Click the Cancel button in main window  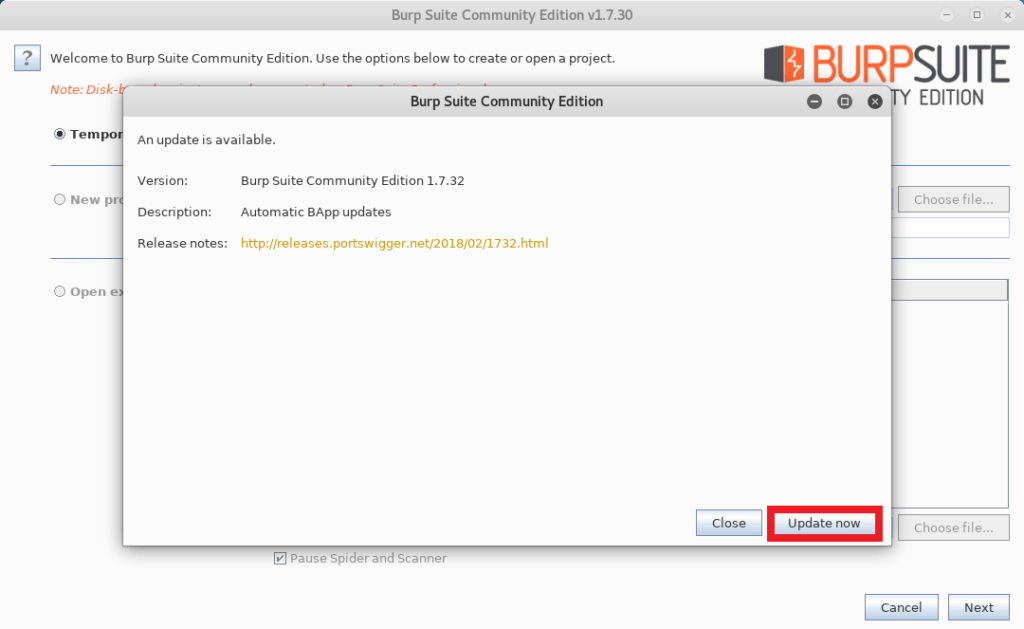click(x=901, y=607)
